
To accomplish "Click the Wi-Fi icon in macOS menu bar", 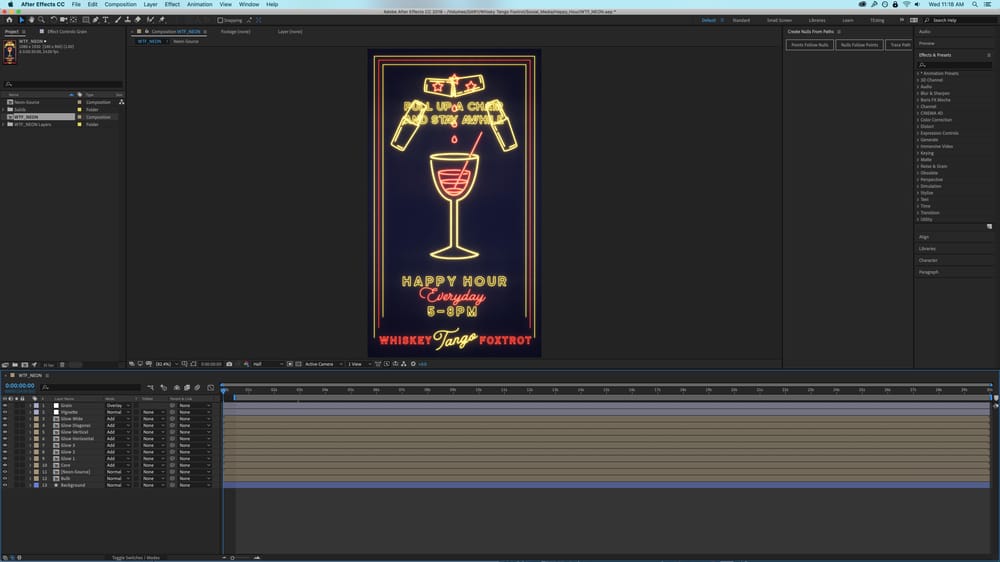I will click(906, 4).
